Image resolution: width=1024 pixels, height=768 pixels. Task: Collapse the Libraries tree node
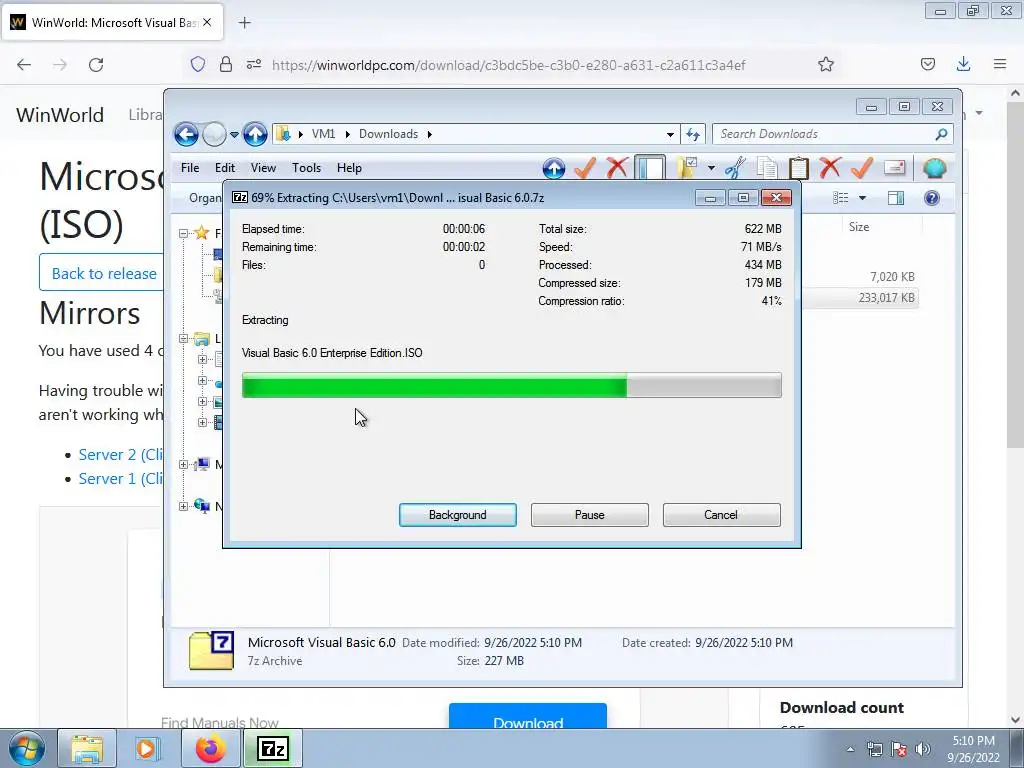coord(184,338)
